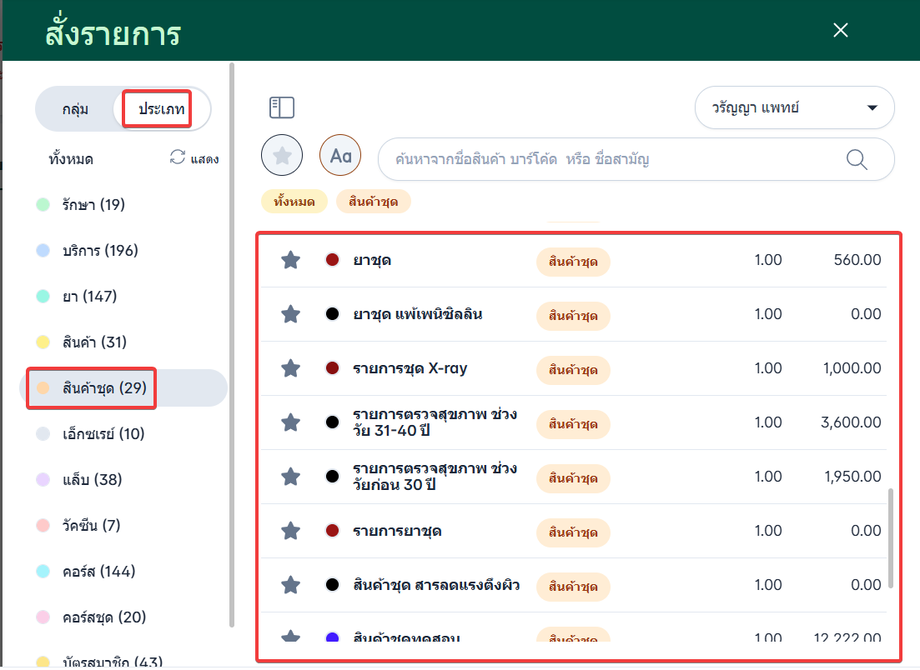Select ทั้งหมด in the left sidebar
The height and width of the screenshot is (670, 920).
71,159
